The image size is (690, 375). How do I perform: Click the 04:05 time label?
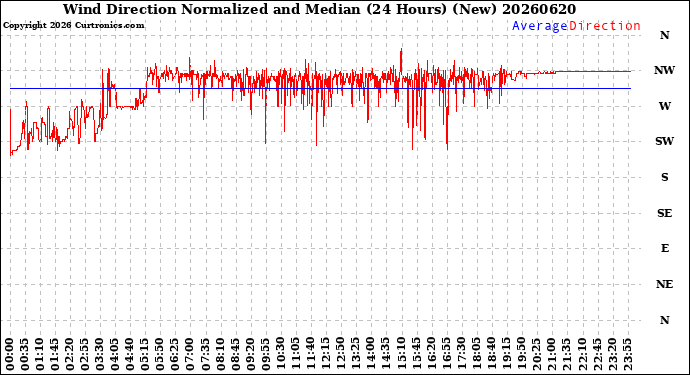coord(115,355)
